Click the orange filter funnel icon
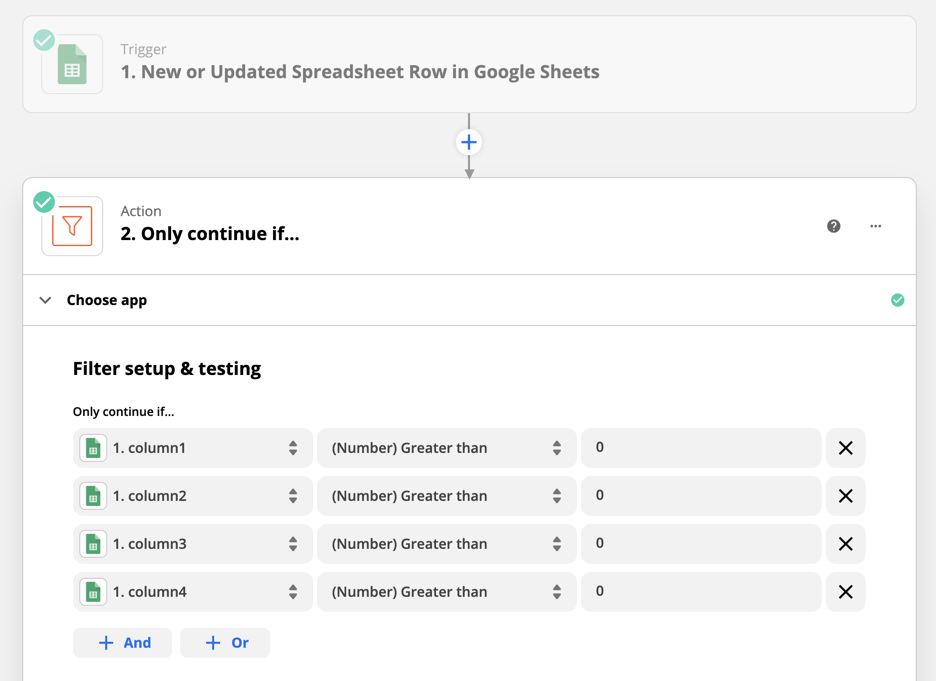936x681 pixels. click(72, 226)
